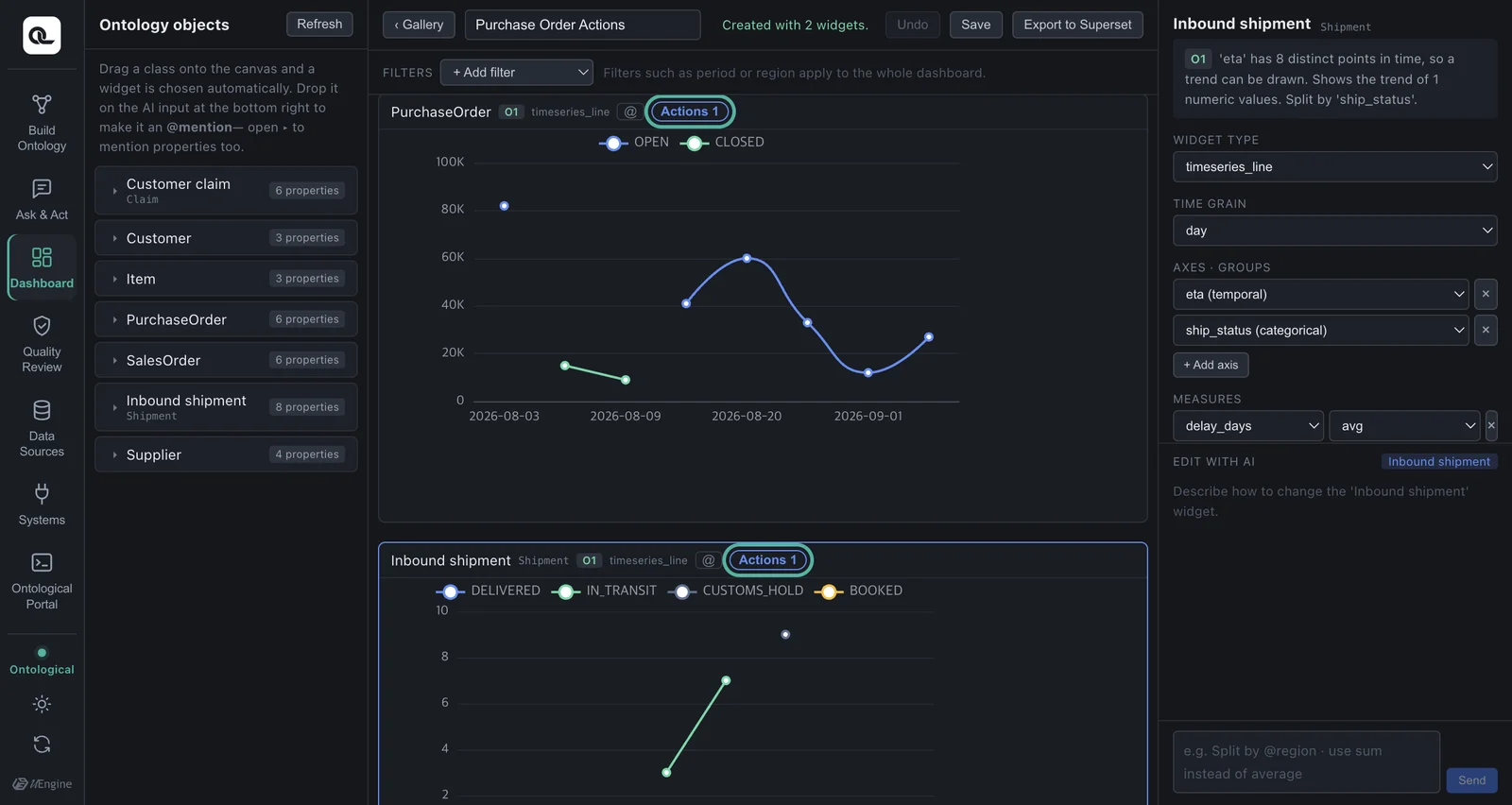Screen dimensions: 1512x805
Task: Toggle BOOKED series in shipment legend
Action: [858, 591]
